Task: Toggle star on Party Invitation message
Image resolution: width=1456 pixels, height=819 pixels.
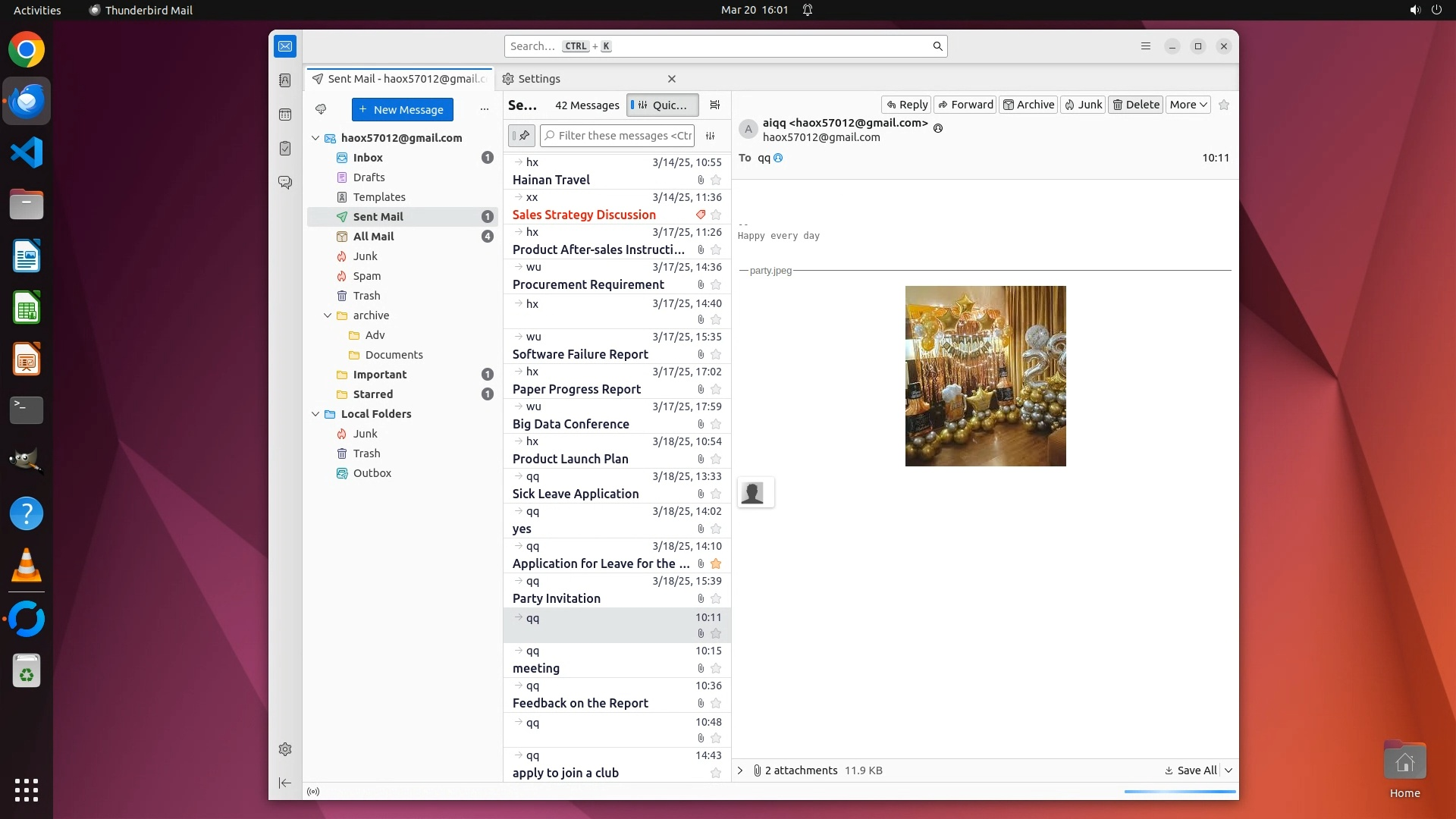Action: point(716,599)
